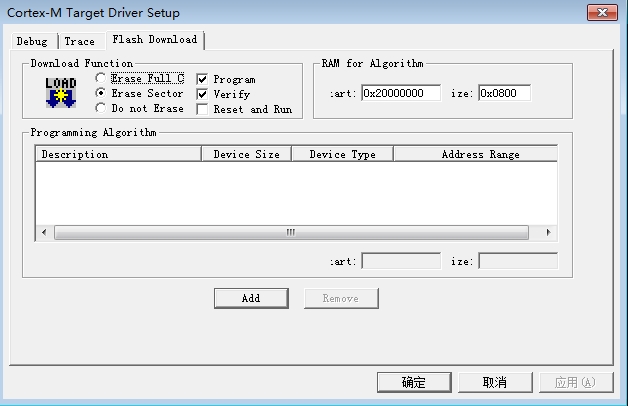Click the RAM start address field 0x20000000
Screen dimensions: 628x406
point(401,93)
